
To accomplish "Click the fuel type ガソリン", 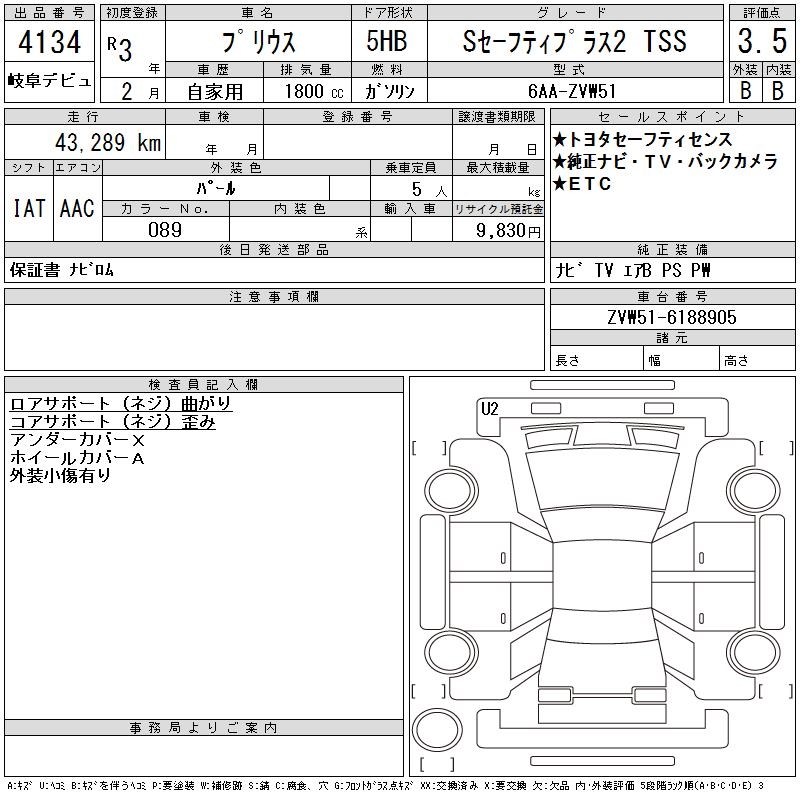I will click(x=389, y=91).
